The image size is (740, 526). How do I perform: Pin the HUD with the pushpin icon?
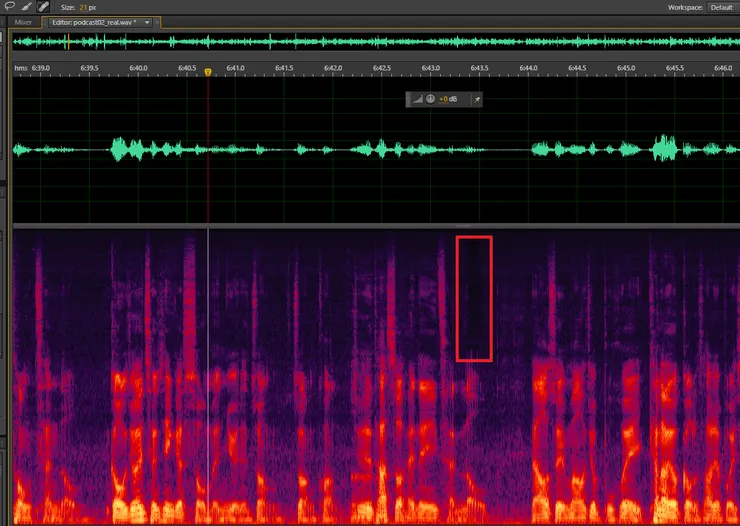477,99
